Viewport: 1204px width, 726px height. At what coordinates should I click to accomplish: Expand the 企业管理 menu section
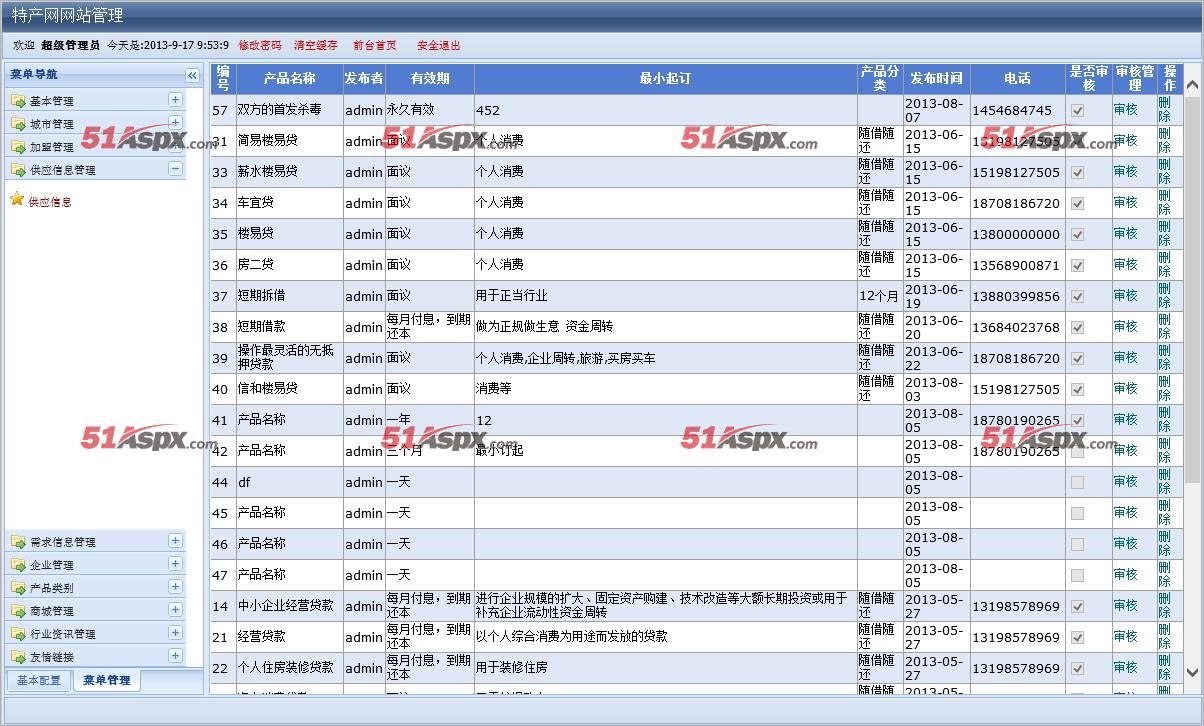click(175, 564)
